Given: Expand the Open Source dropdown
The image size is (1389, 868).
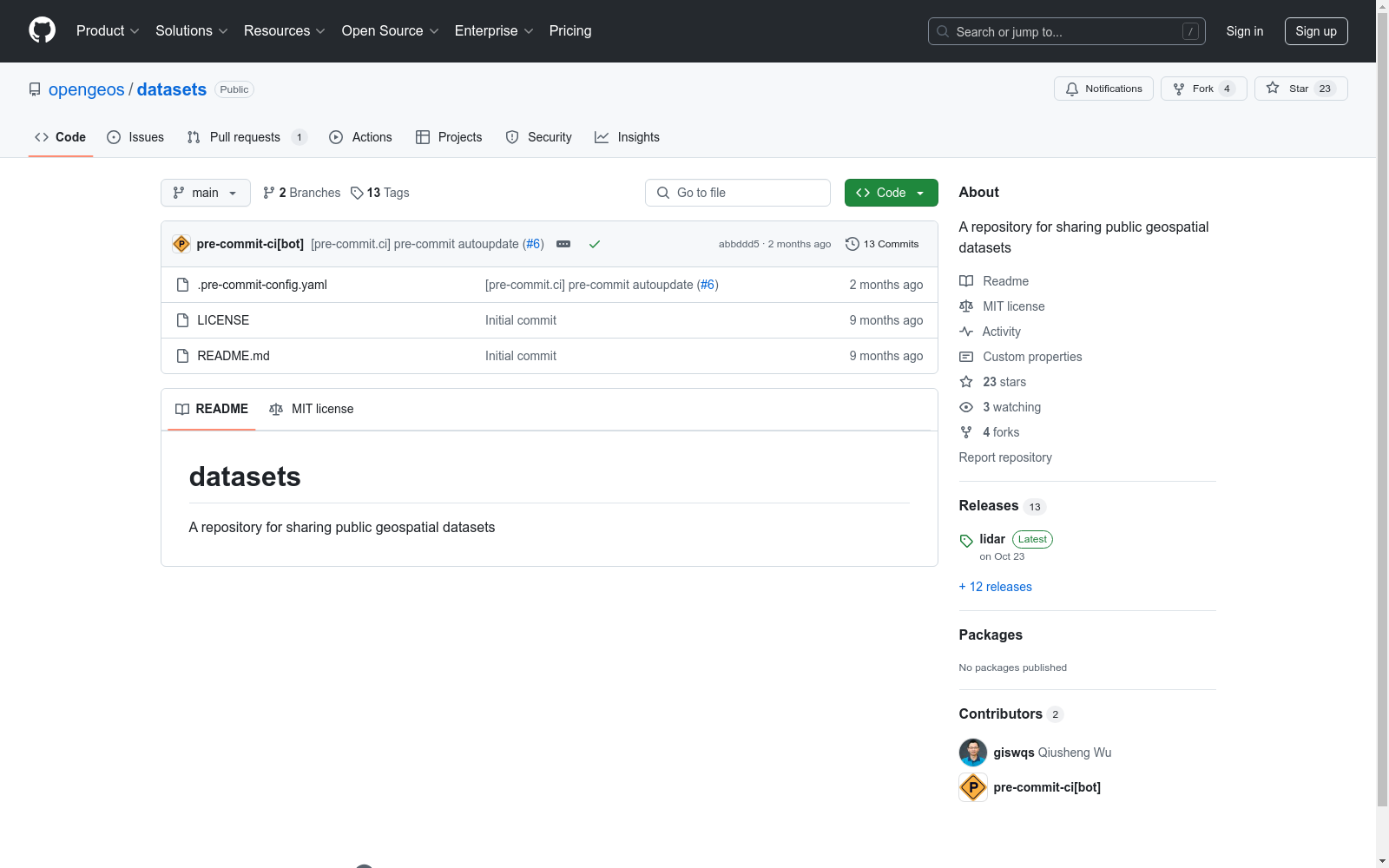Looking at the screenshot, I should click(x=391, y=31).
